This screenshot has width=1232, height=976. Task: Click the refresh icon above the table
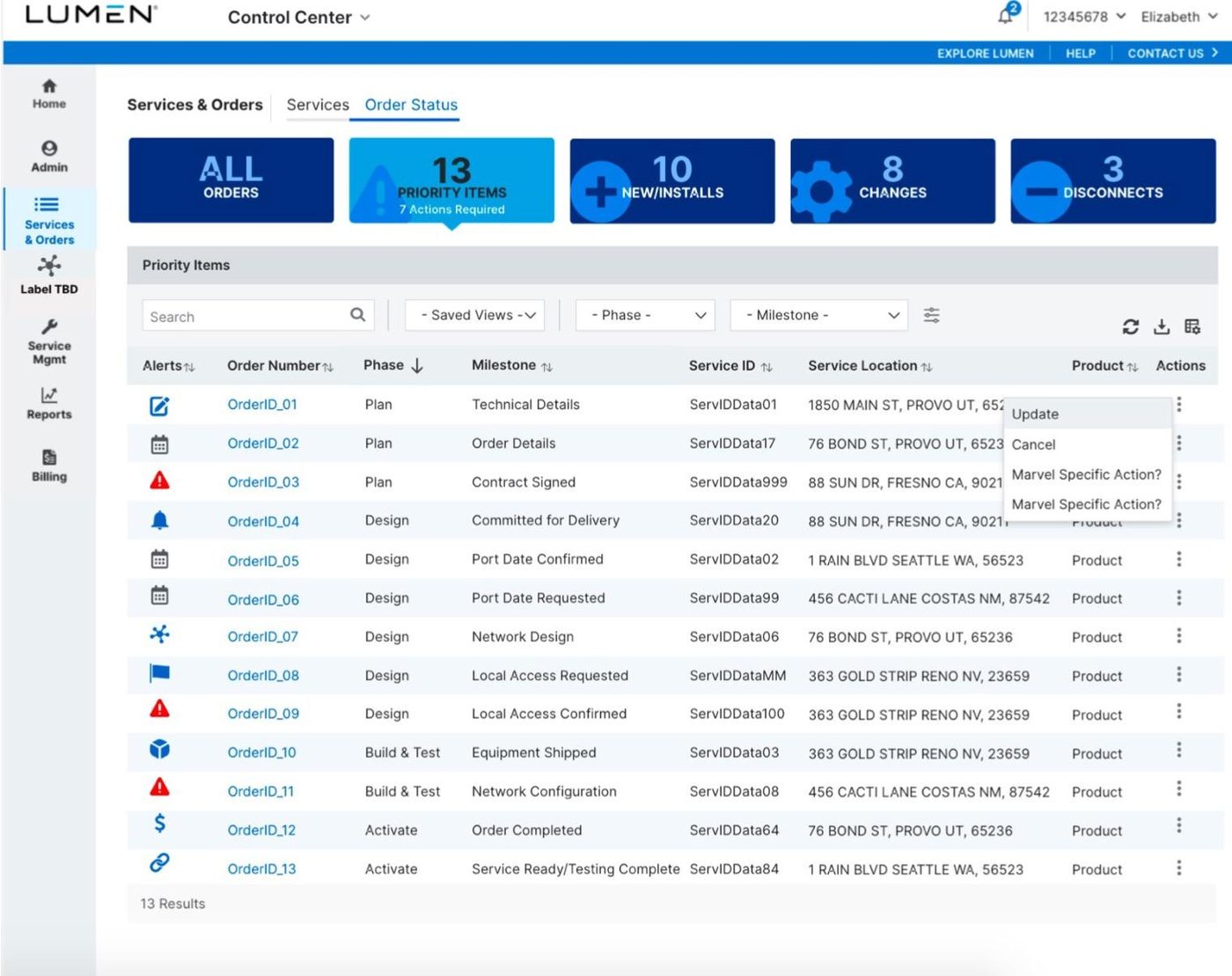click(1131, 327)
